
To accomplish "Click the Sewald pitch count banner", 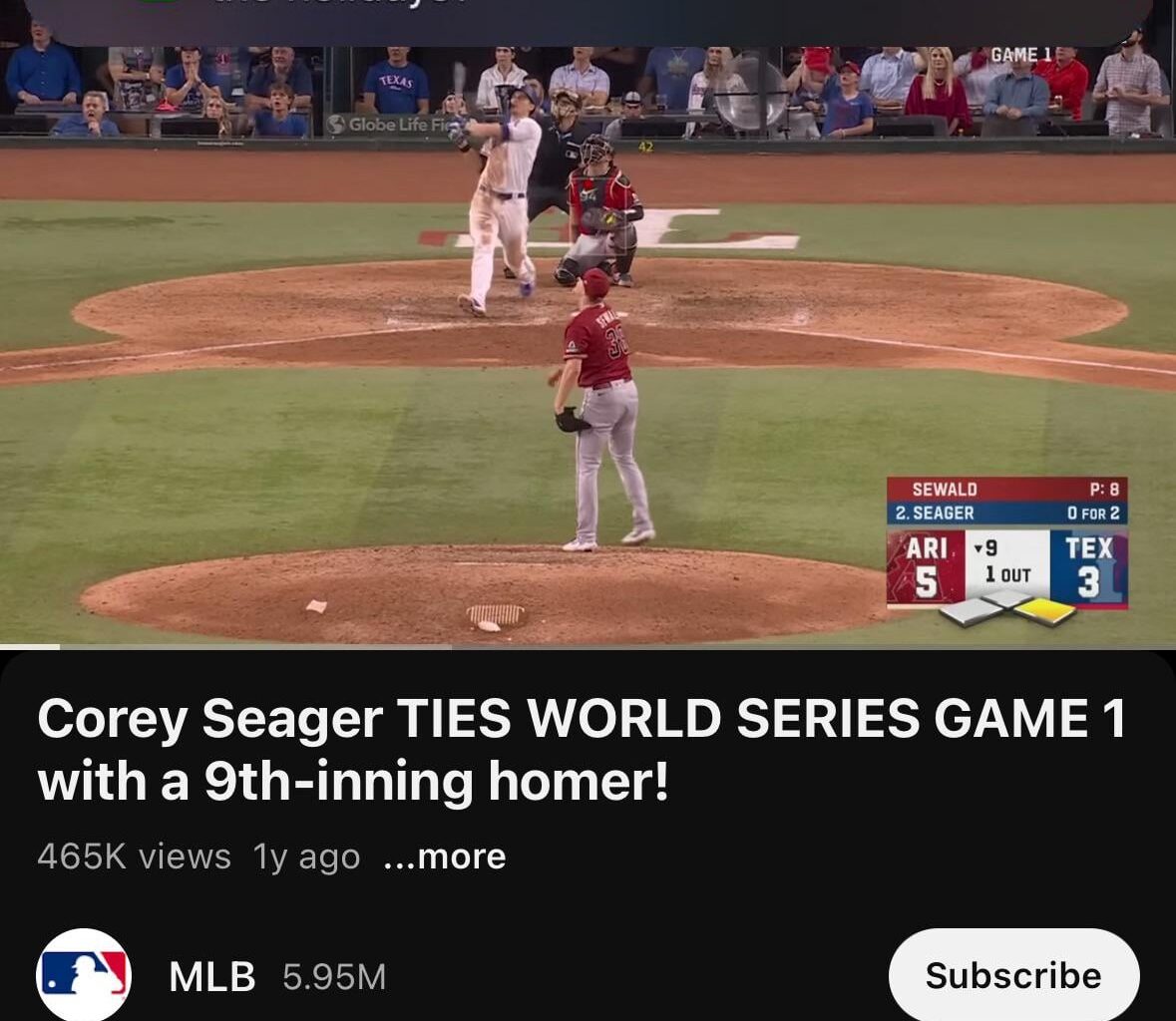I will pyautogui.click(x=1007, y=489).
